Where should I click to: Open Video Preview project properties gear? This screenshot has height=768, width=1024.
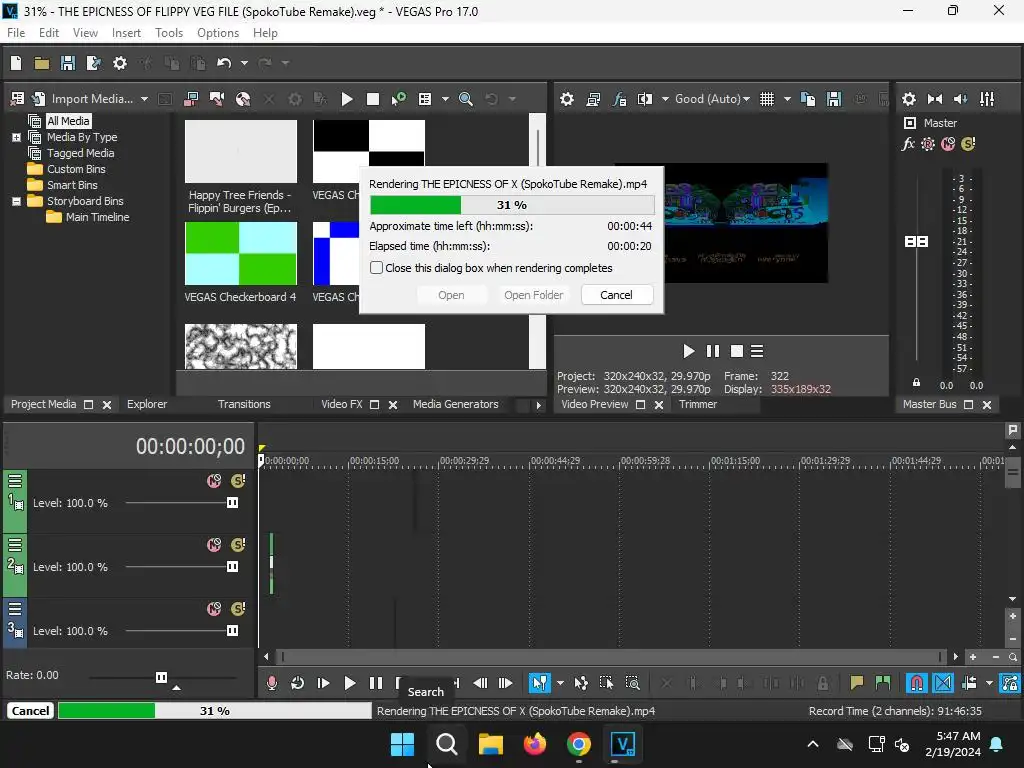coord(567,99)
